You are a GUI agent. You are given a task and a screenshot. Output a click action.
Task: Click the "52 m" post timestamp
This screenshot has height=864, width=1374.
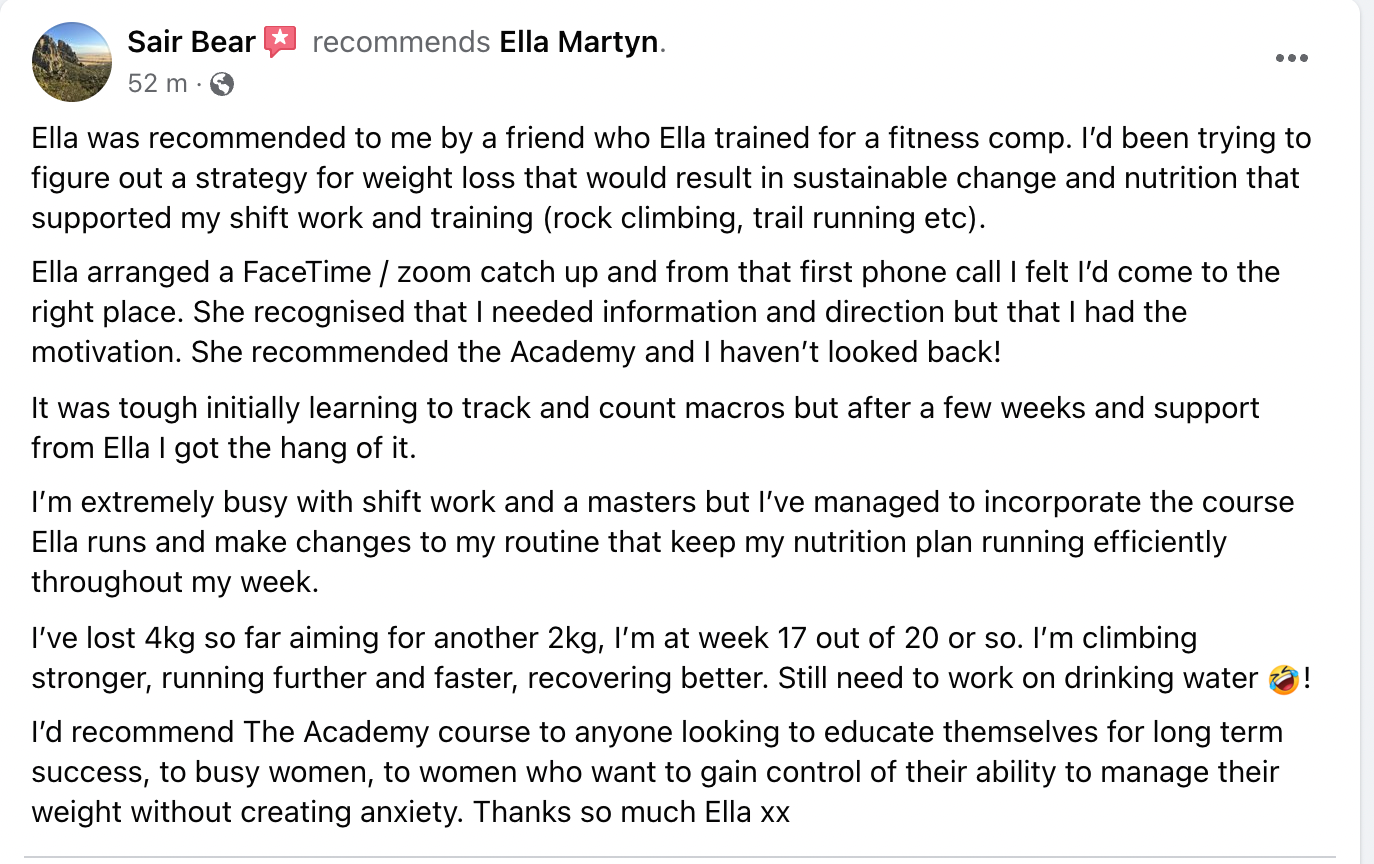[x=157, y=84]
